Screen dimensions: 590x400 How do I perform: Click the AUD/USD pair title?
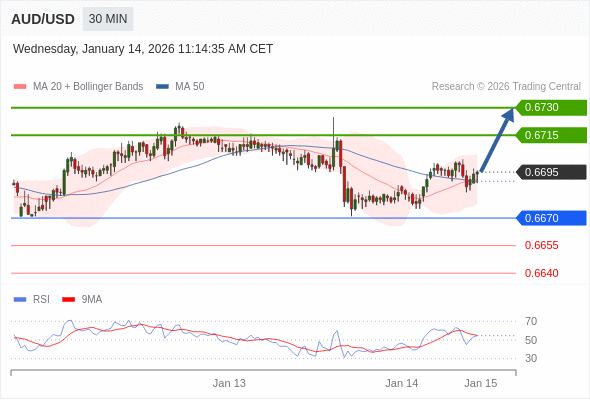(x=43, y=19)
